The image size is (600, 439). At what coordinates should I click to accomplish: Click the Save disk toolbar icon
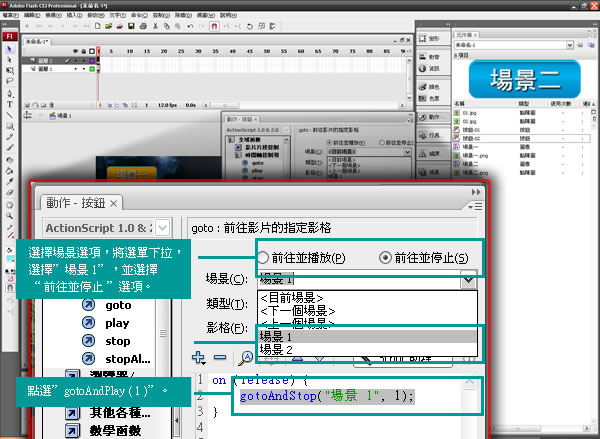131,26
